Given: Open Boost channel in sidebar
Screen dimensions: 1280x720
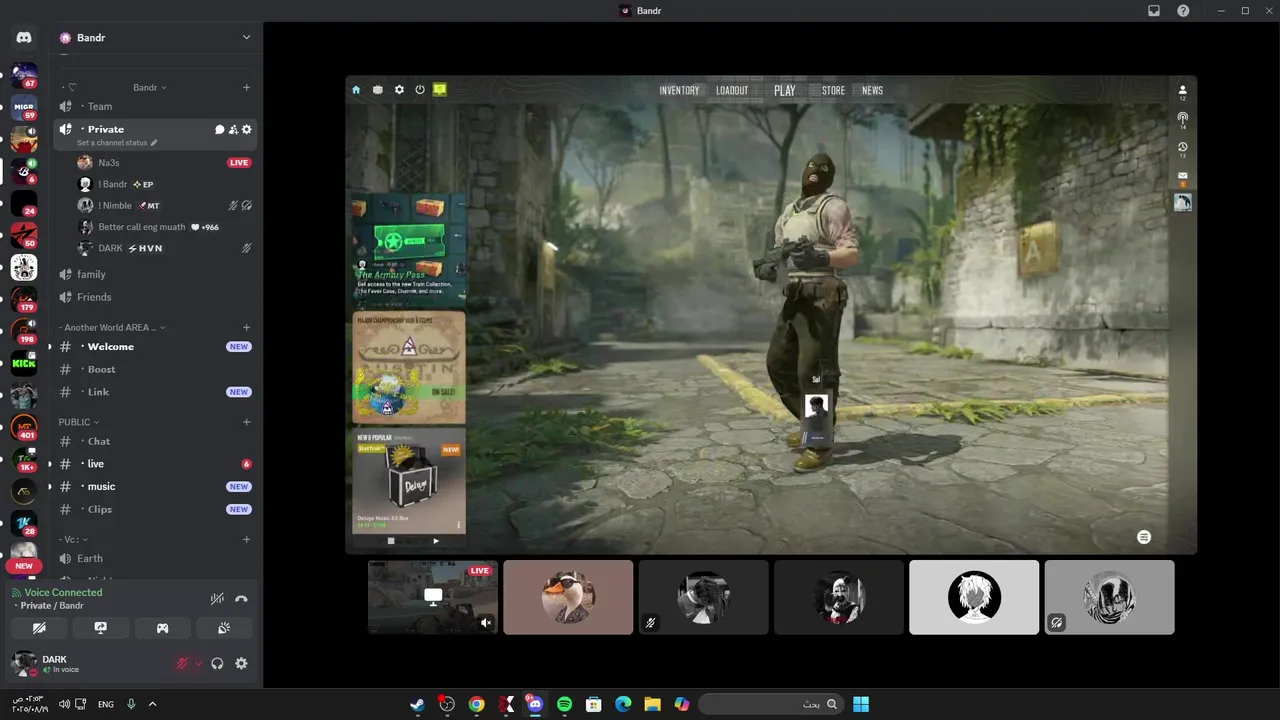Looking at the screenshot, I should (155, 369).
